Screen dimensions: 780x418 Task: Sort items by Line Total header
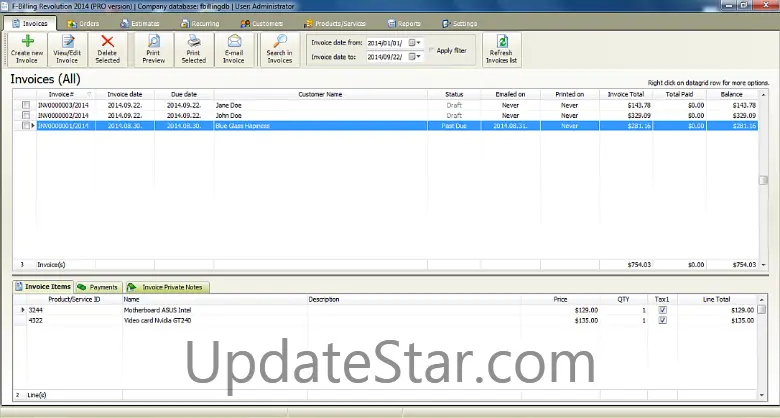[x=716, y=299]
